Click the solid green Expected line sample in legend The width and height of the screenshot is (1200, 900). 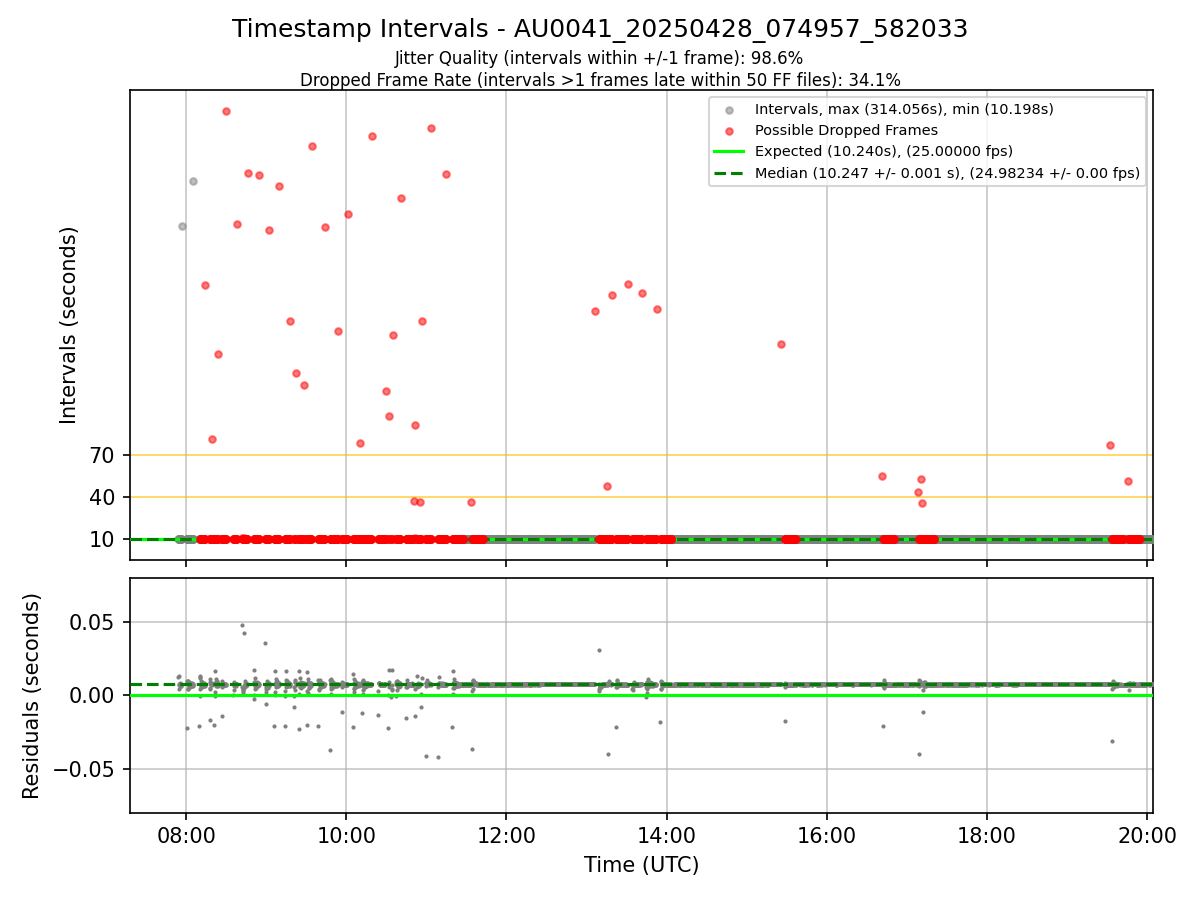pyautogui.click(x=729, y=152)
